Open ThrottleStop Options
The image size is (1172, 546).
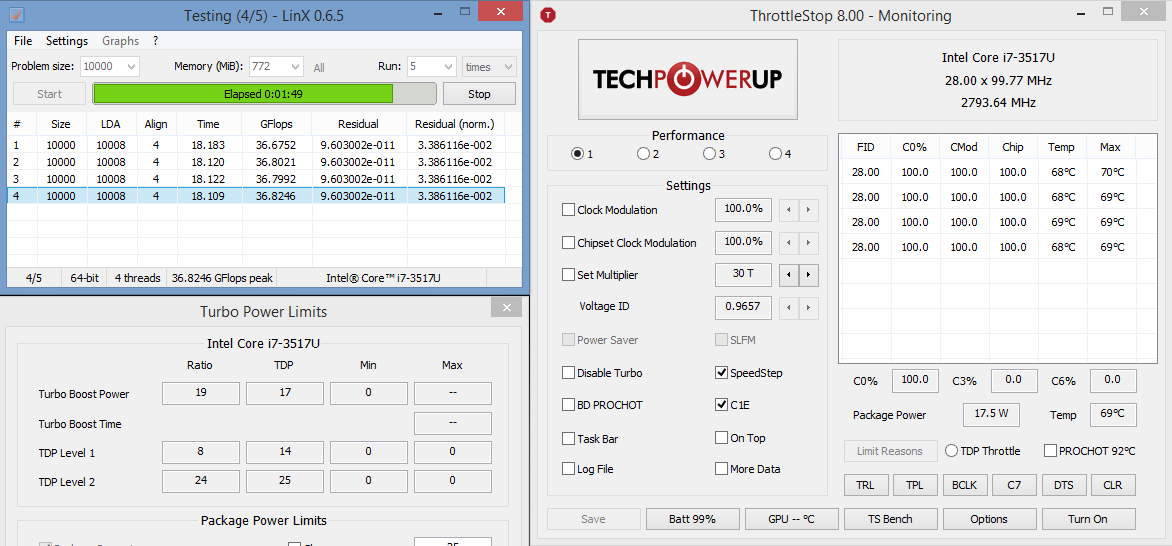[x=990, y=519]
